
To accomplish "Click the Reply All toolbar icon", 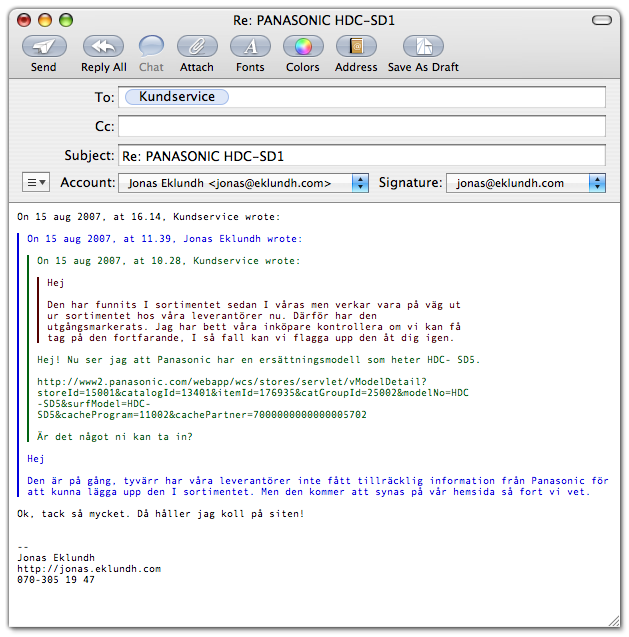I will 103,46.
